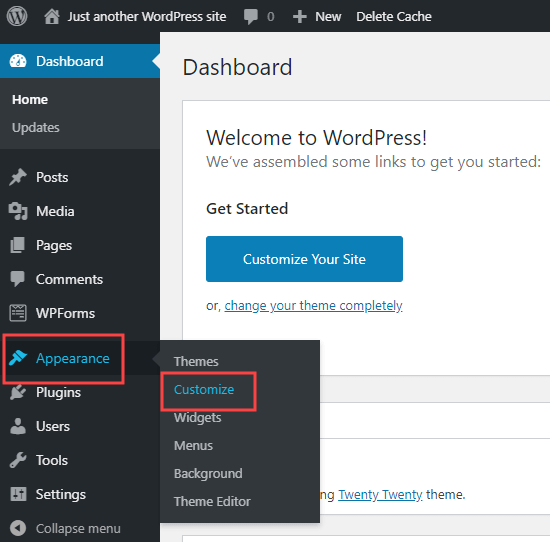Image resolution: width=550 pixels, height=542 pixels.
Task: Open Widgets in Appearance submenu
Action: pyautogui.click(x=197, y=418)
